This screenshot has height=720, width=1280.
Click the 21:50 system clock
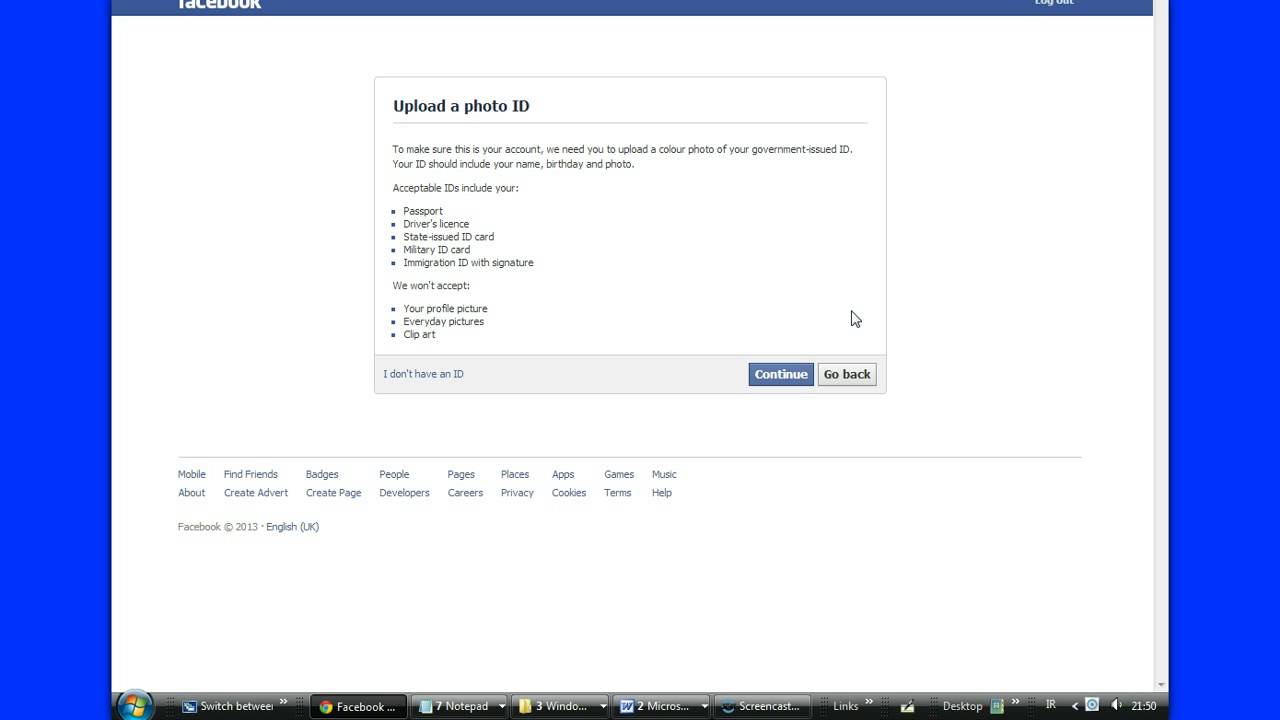pyautogui.click(x=1144, y=706)
